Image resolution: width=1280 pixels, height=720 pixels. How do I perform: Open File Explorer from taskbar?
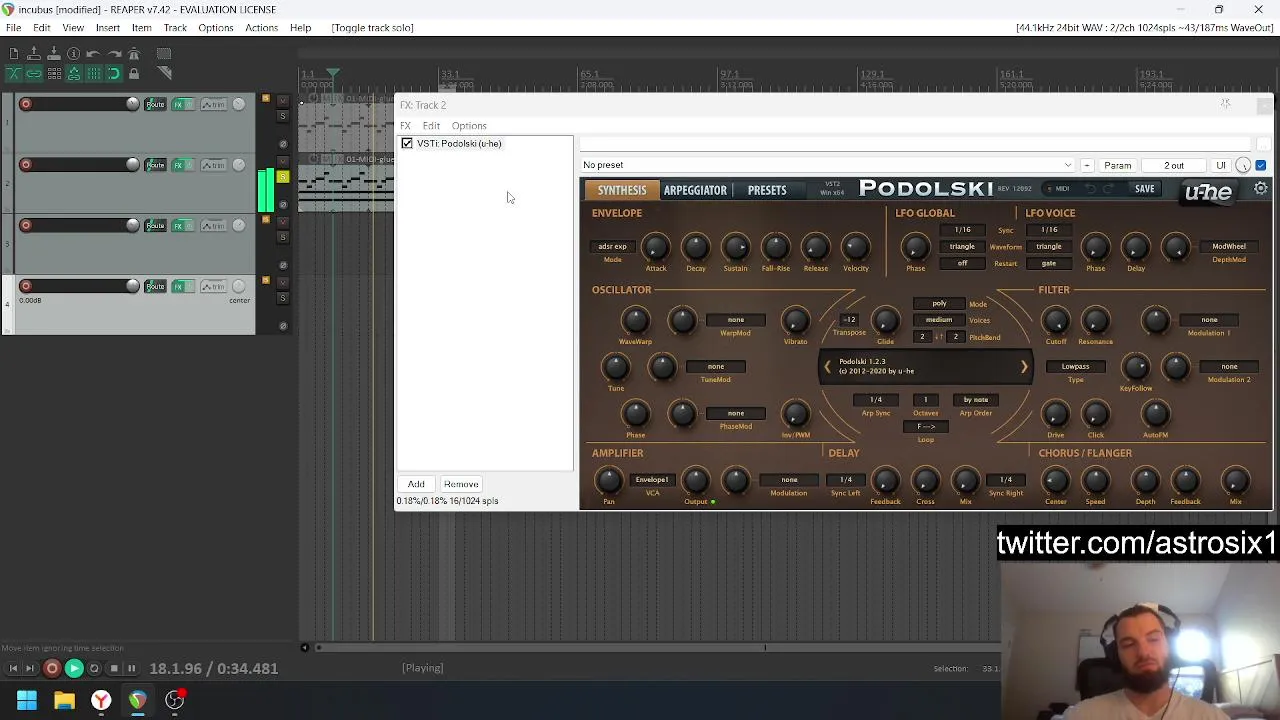[x=64, y=700]
